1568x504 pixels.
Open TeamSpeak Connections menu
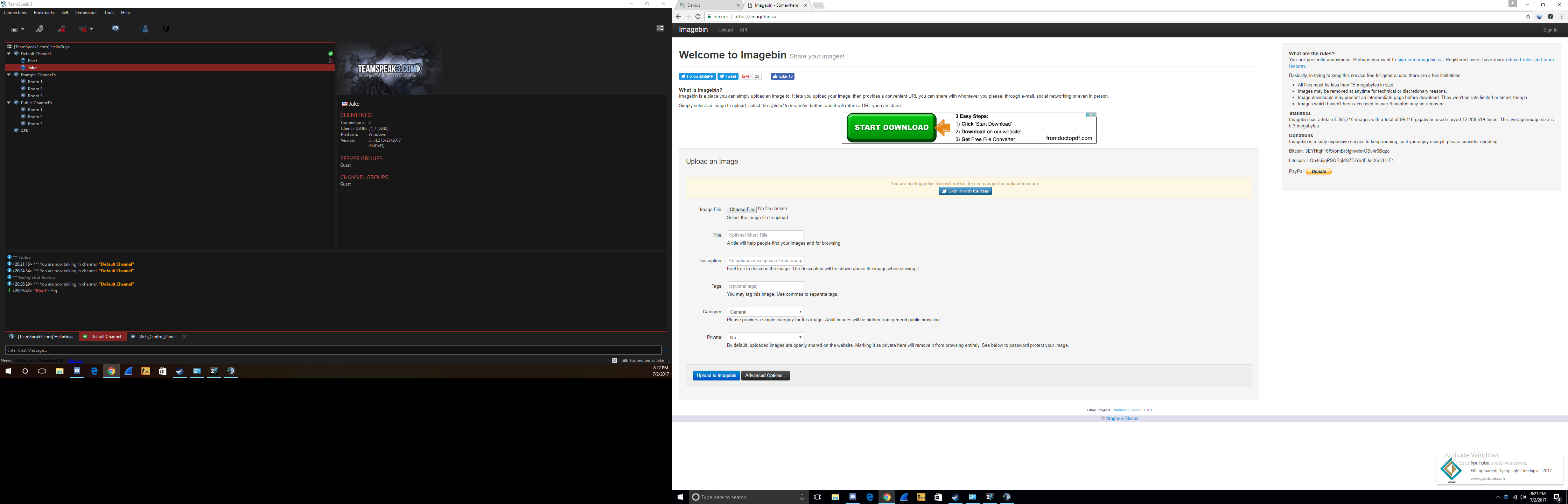(15, 12)
